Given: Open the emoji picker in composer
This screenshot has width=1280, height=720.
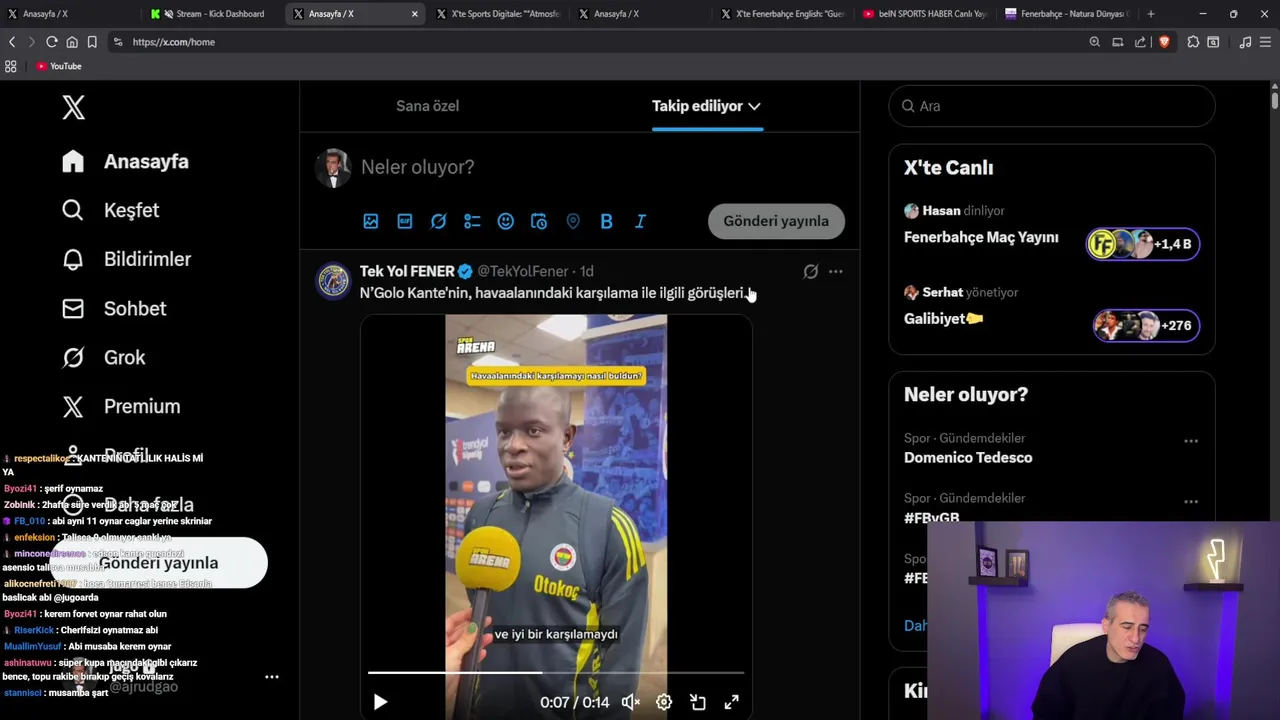Looking at the screenshot, I should click(x=506, y=221).
